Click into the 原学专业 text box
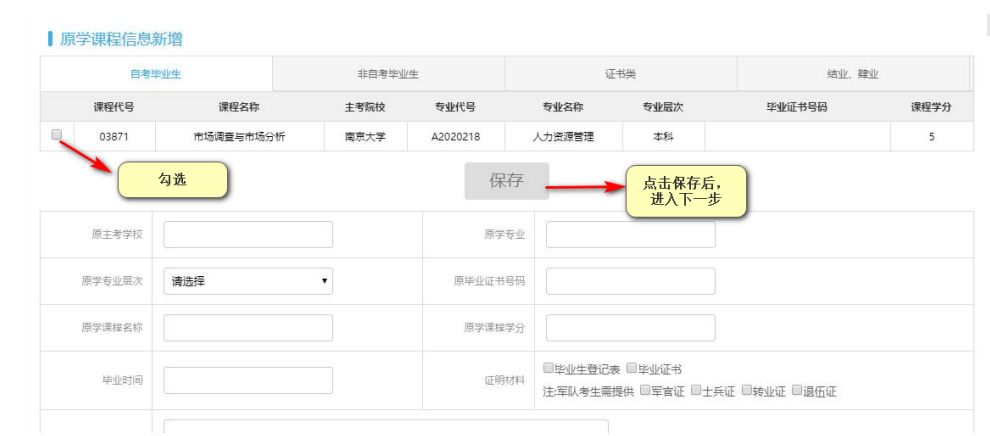The width and height of the screenshot is (990, 436). pos(630,235)
